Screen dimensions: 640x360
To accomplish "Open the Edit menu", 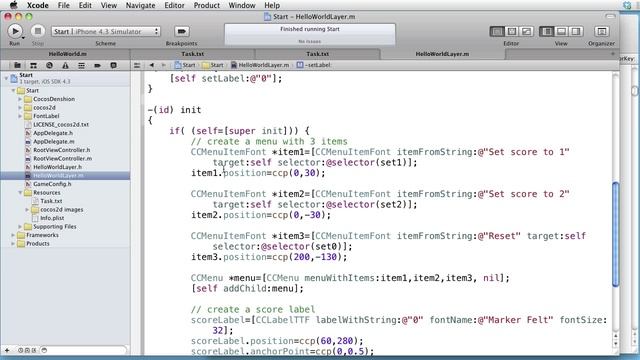I will click(x=85, y=5).
